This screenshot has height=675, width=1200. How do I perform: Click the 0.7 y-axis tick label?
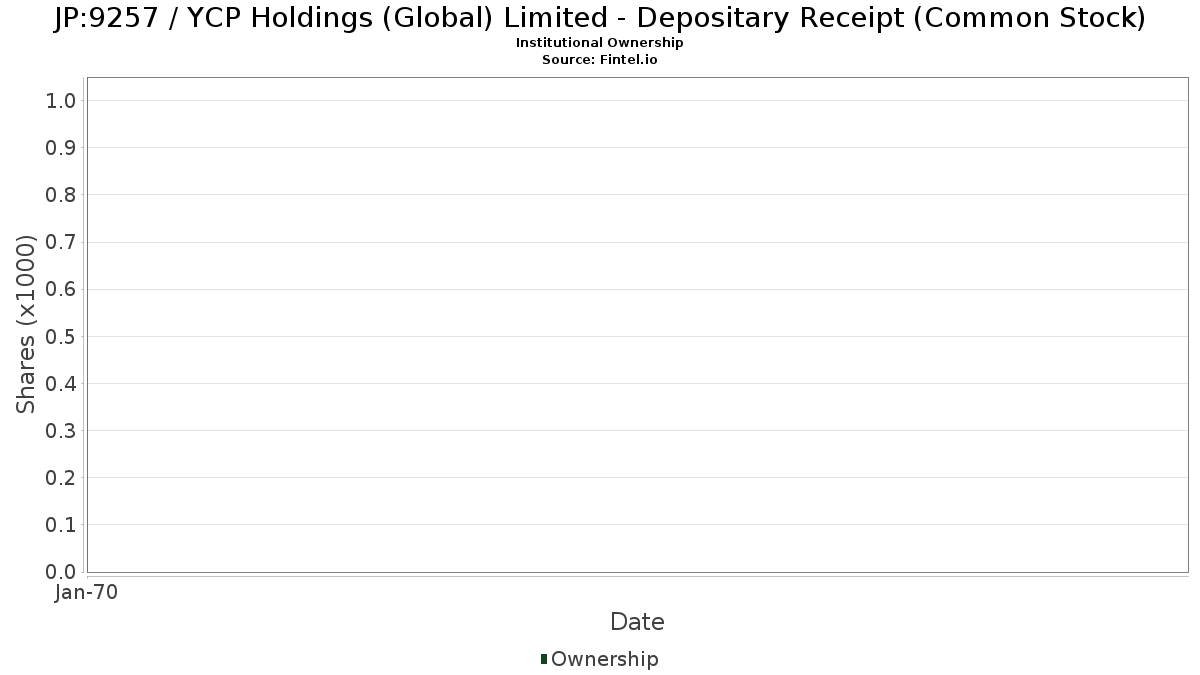point(61,242)
